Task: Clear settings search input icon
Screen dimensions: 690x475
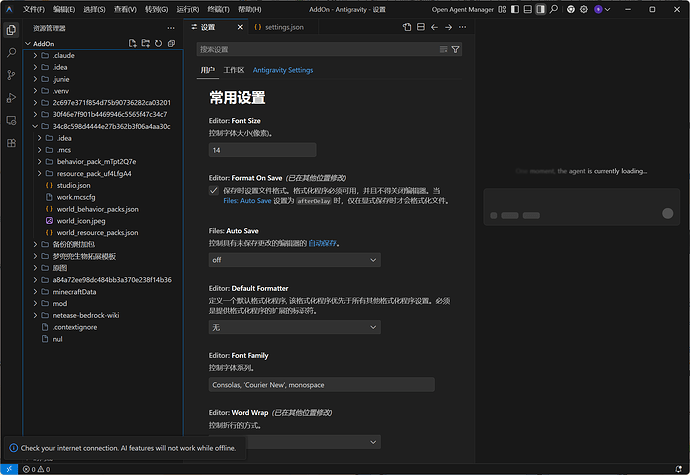Action: [x=444, y=49]
